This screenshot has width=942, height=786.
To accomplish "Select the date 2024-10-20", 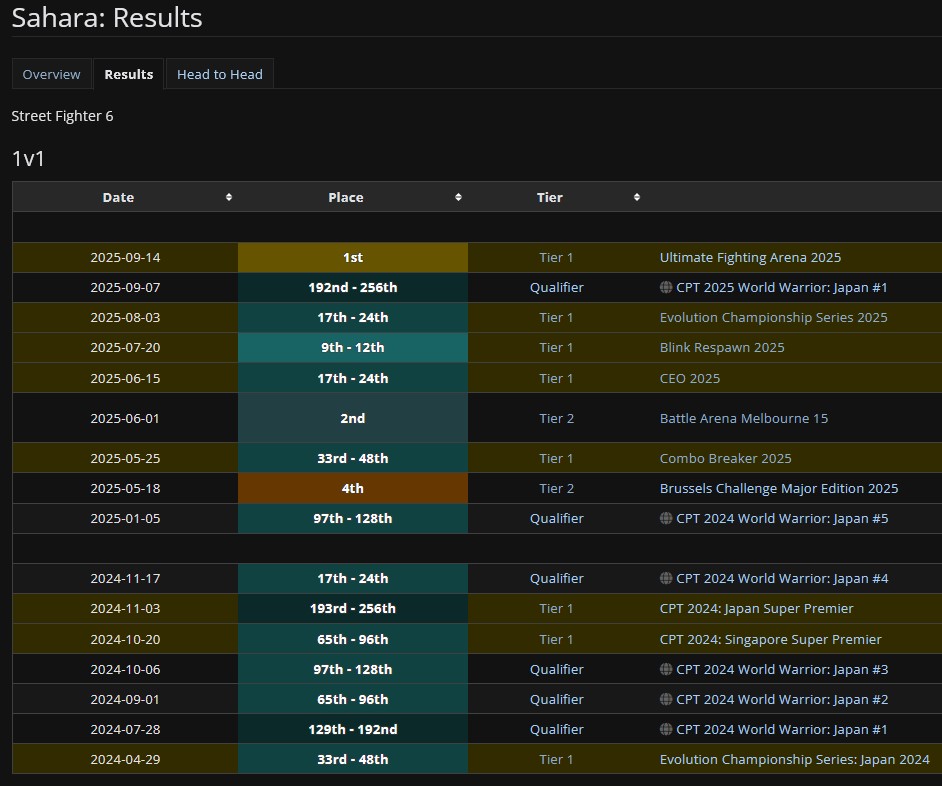I will (x=125, y=639).
